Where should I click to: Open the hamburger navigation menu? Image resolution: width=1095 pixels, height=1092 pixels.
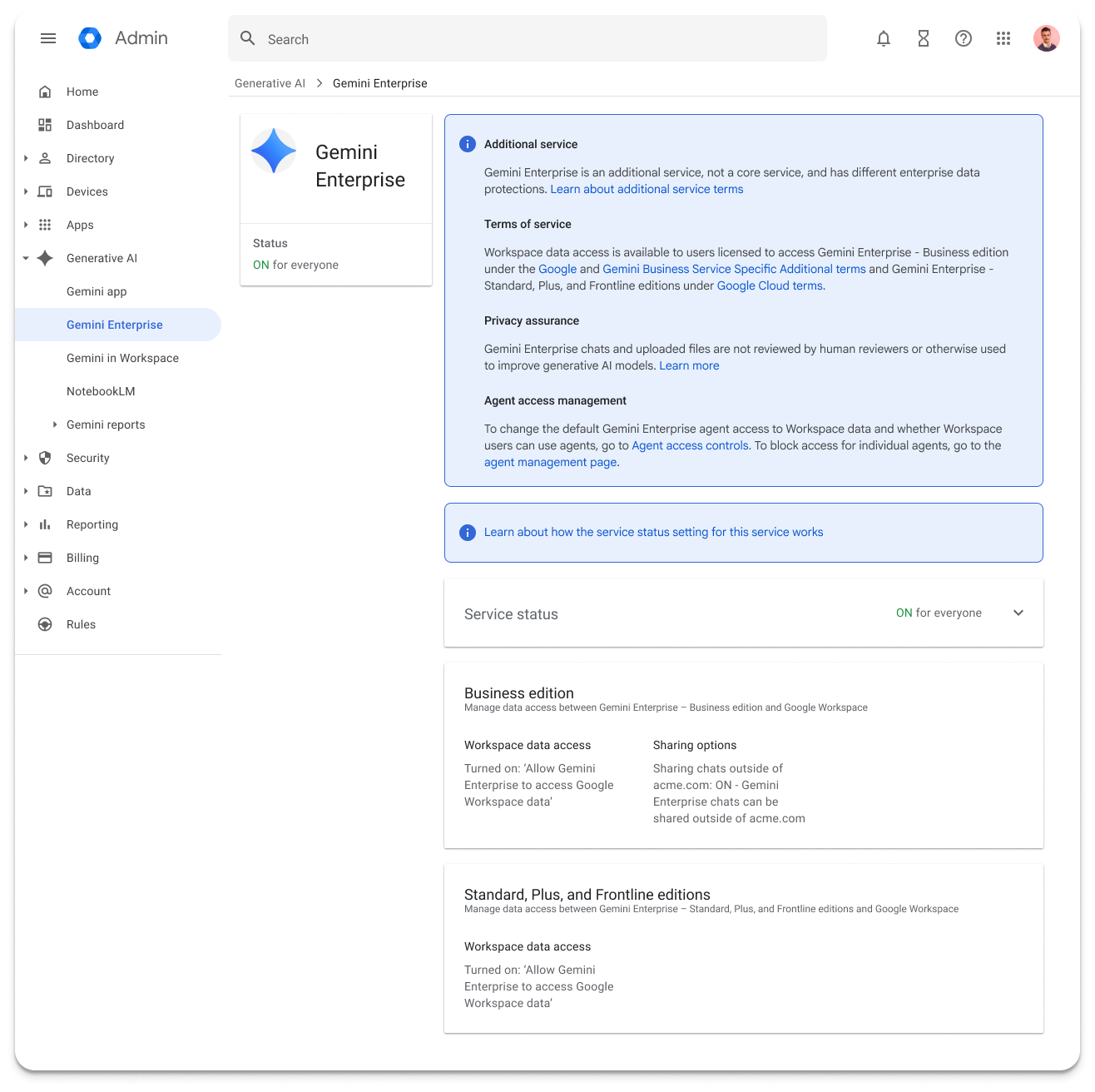(47, 38)
